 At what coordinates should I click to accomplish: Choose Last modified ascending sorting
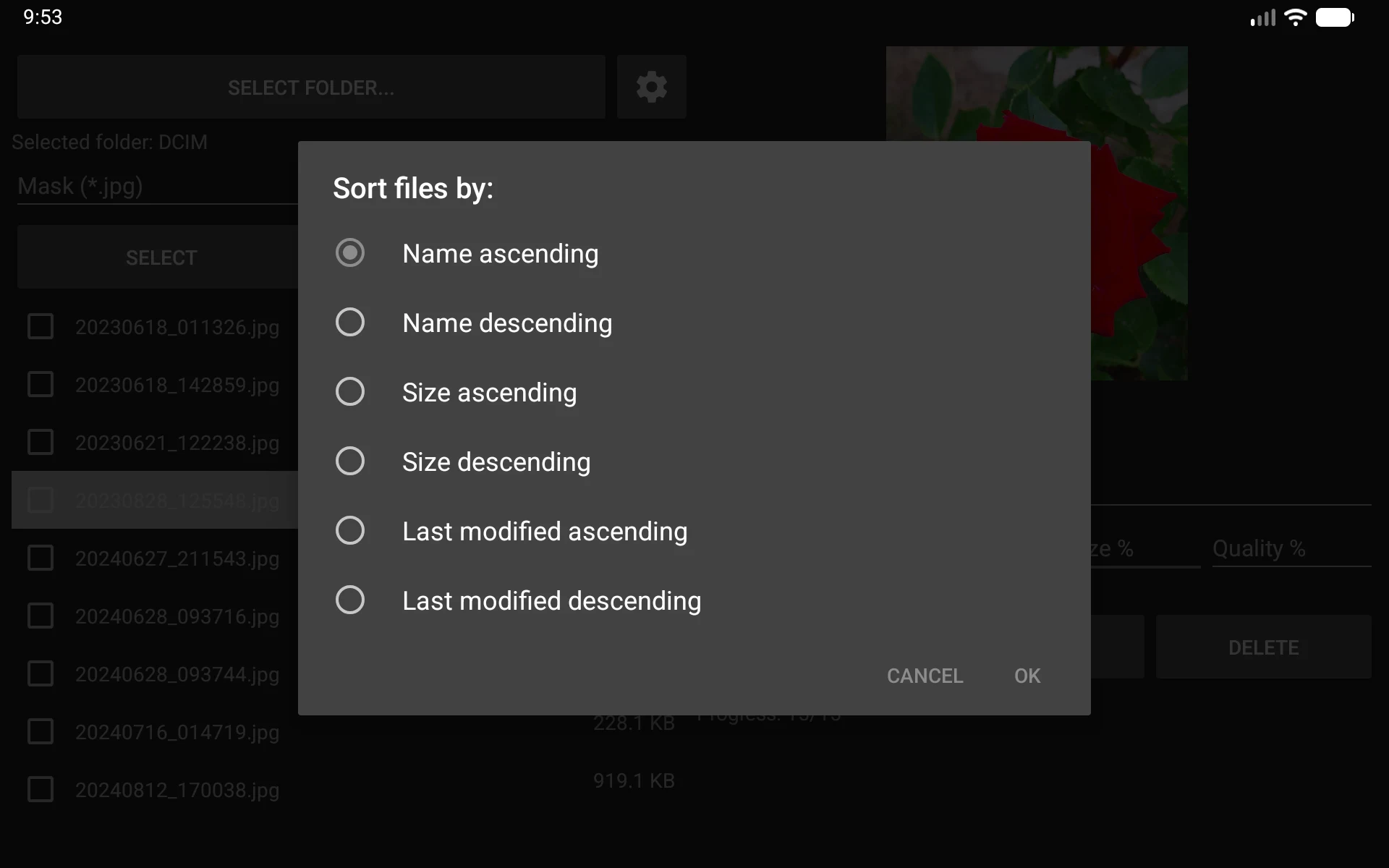click(350, 531)
